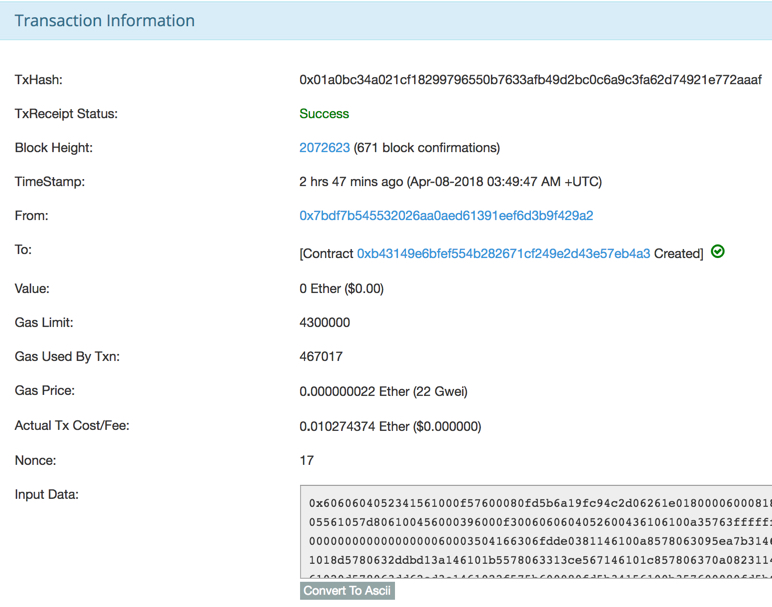Click the 671 block confirmations text
Image resolution: width=772 pixels, height=607 pixels.
(x=427, y=148)
